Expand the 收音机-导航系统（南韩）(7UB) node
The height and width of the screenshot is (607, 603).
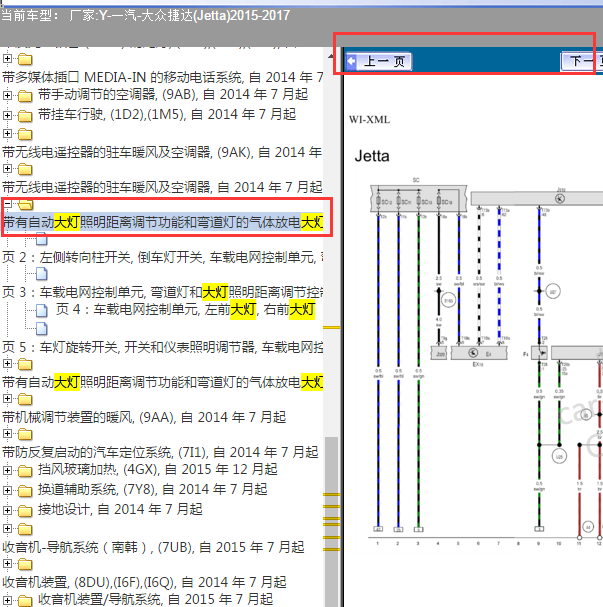click(x=7, y=528)
